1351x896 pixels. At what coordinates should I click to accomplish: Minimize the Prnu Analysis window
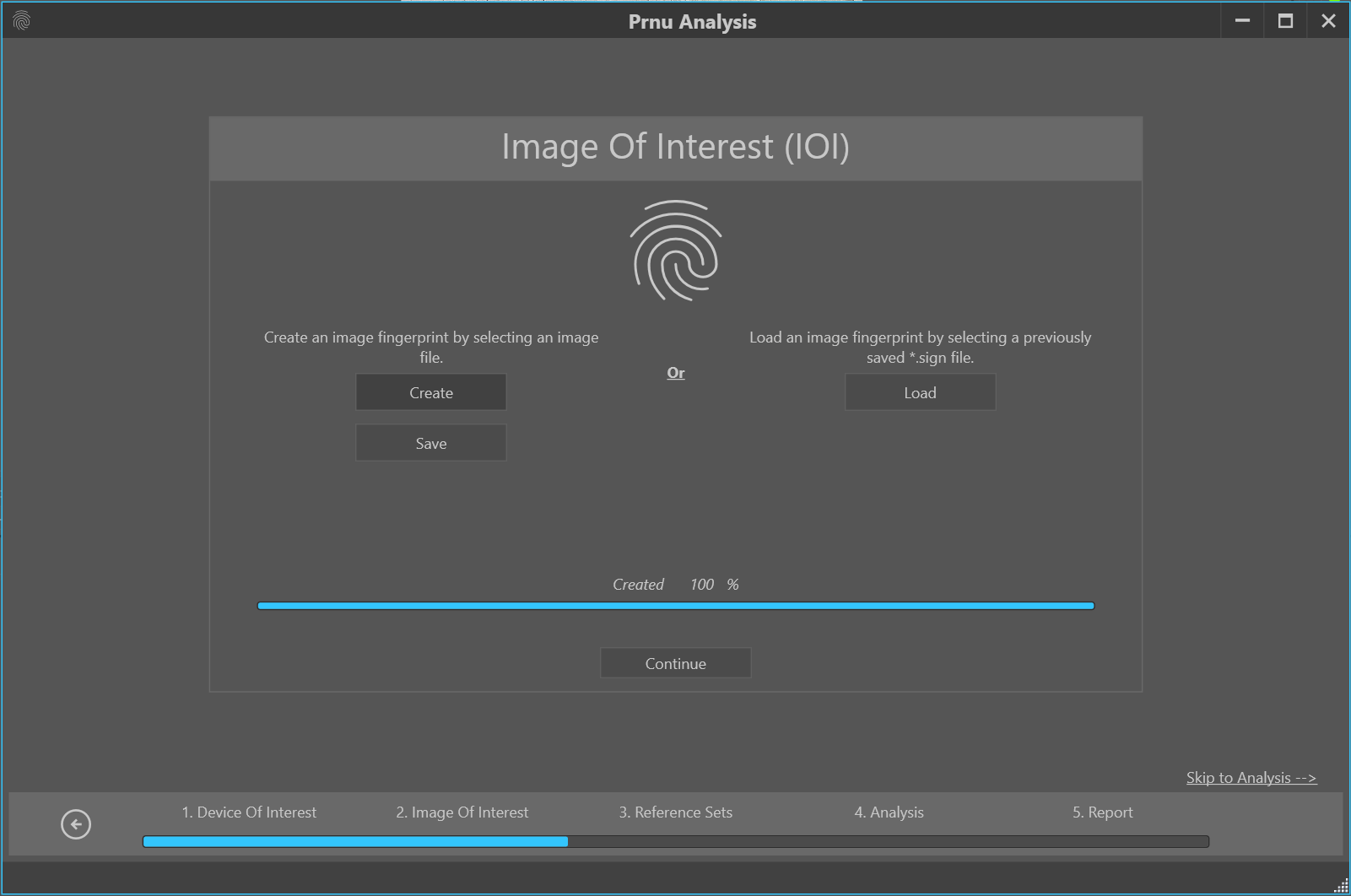pos(1242,21)
